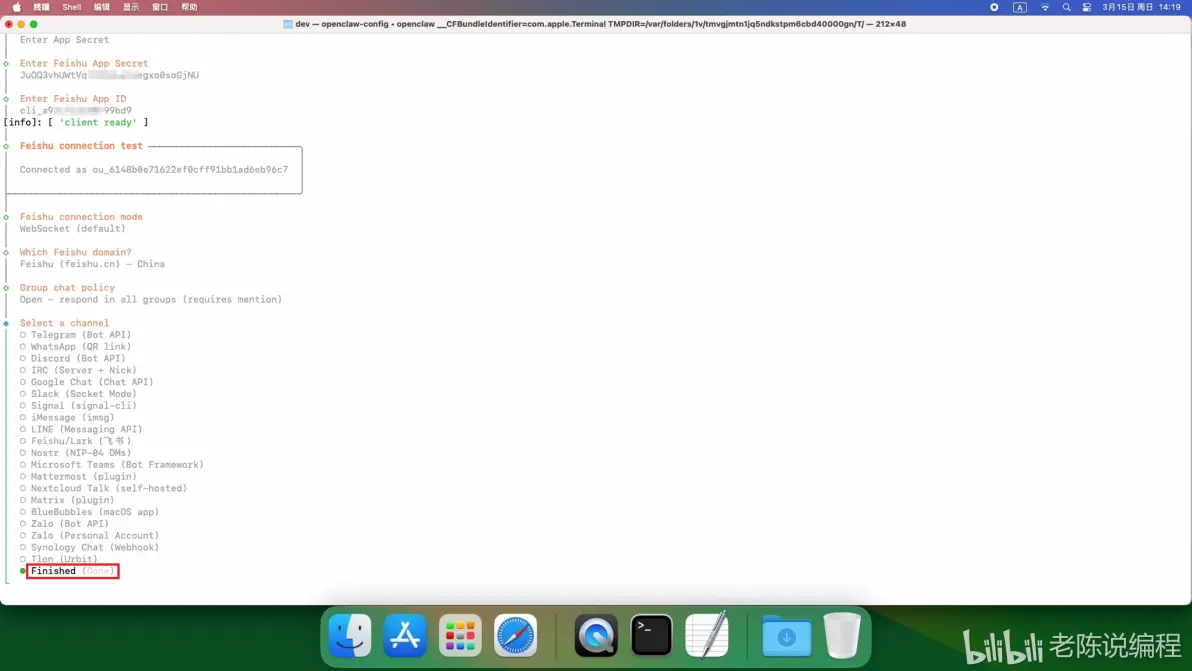This screenshot has height=671, width=1192.
Task: Click 'Group chat policy' prompt text
Action: (67, 287)
